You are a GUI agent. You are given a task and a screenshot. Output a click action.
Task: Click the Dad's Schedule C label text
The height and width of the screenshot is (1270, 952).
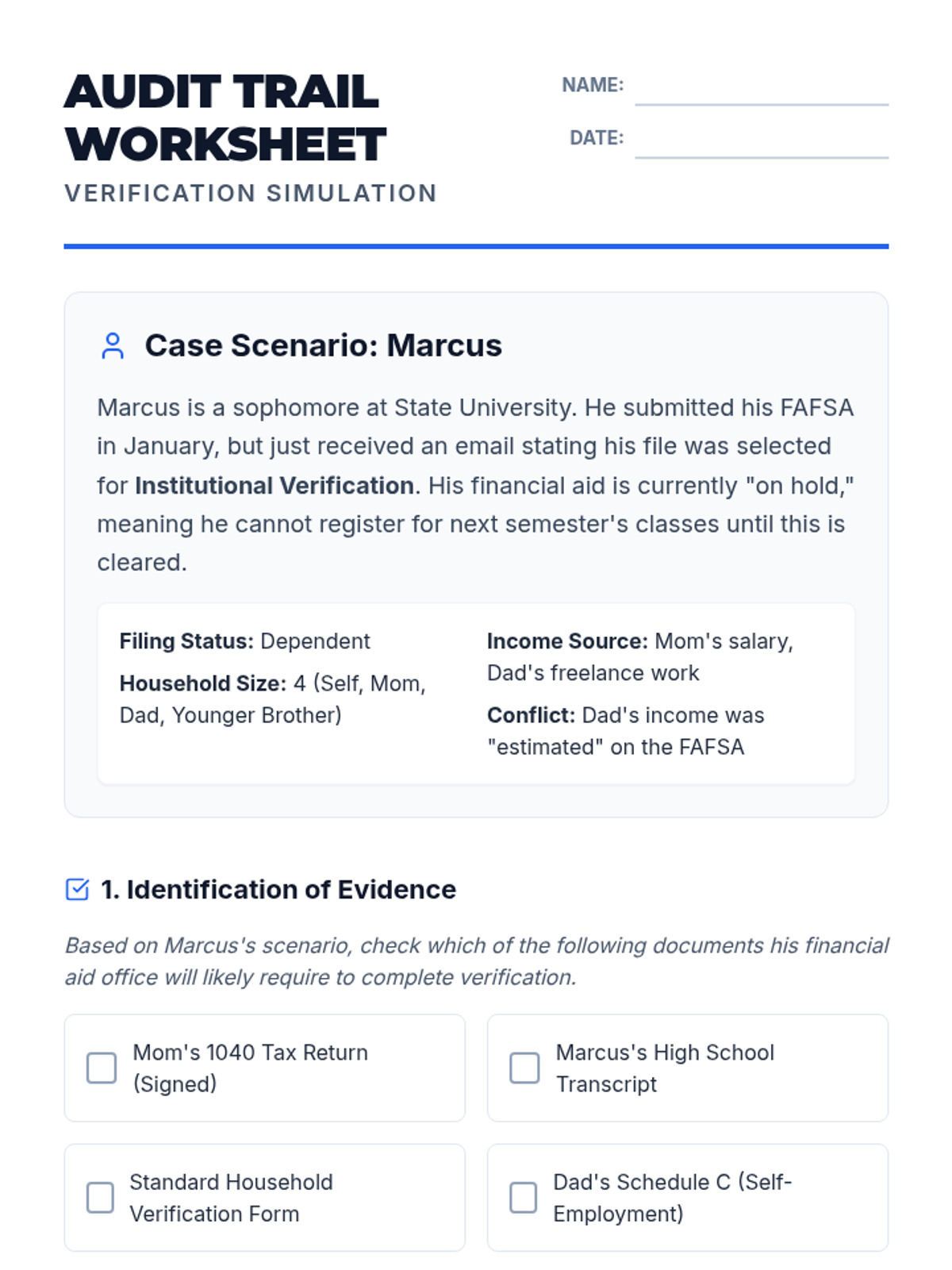(672, 1198)
